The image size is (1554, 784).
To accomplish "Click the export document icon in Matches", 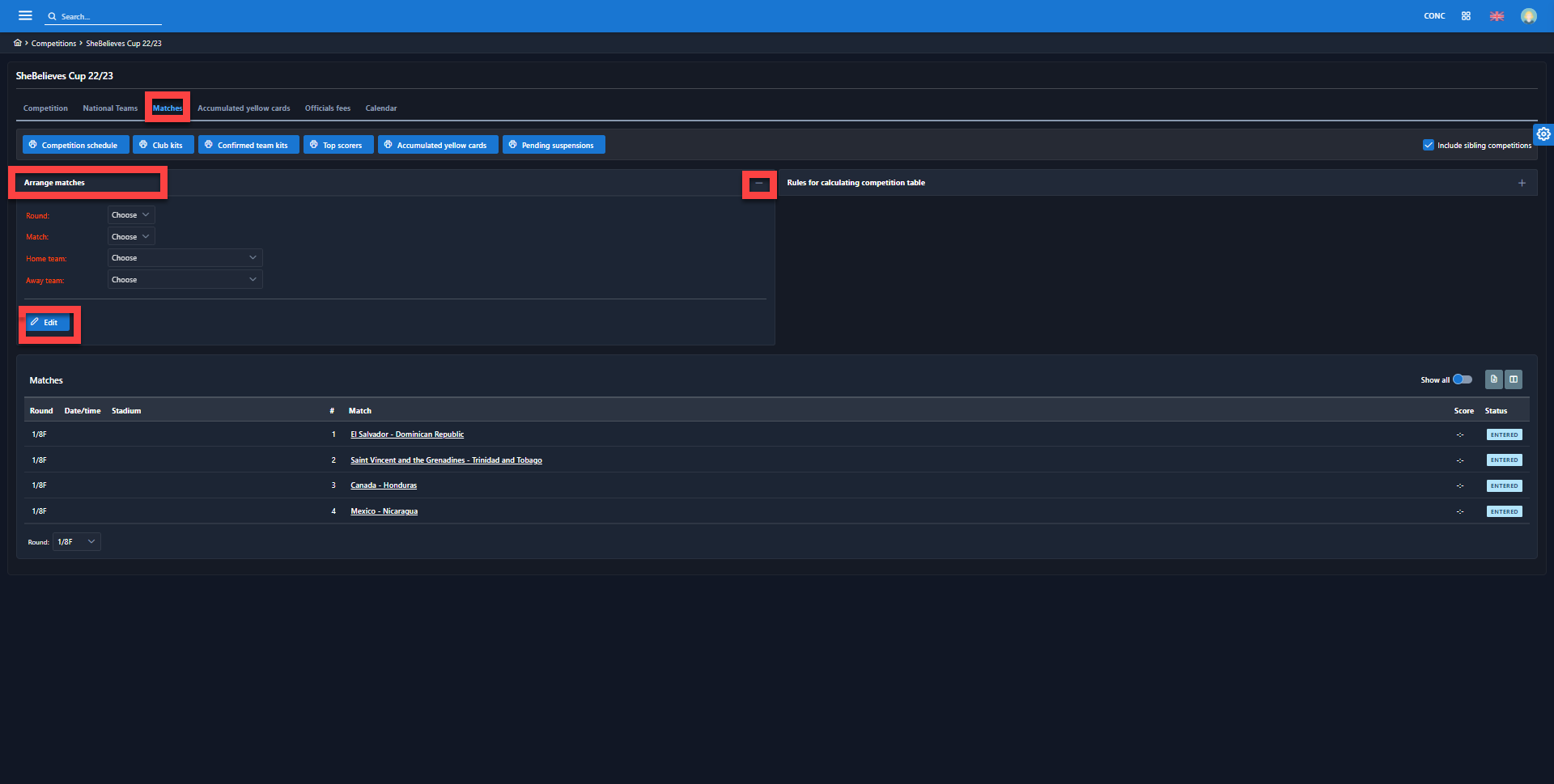I will click(x=1493, y=379).
